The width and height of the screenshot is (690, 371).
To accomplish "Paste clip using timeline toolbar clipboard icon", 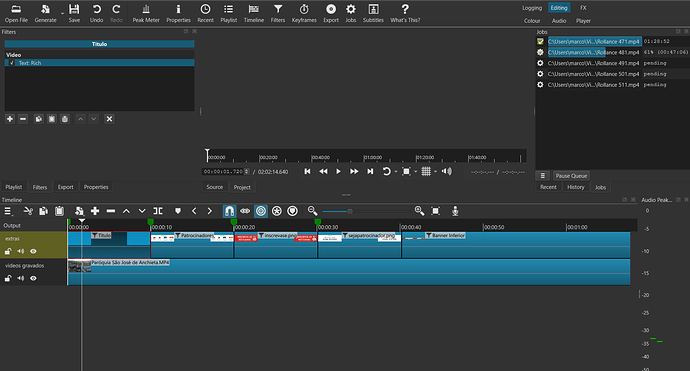I will pyautogui.click(x=59, y=211).
